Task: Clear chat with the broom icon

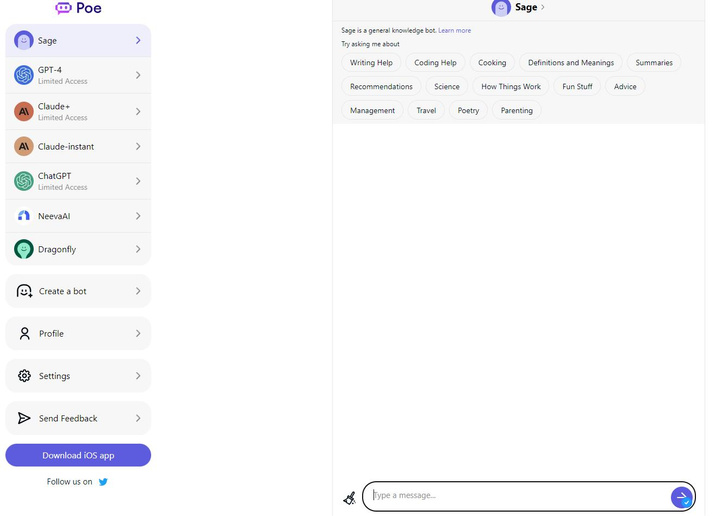Action: pos(349,497)
